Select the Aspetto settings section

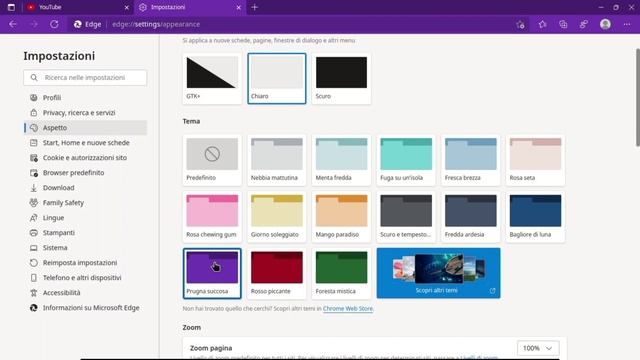(x=85, y=128)
